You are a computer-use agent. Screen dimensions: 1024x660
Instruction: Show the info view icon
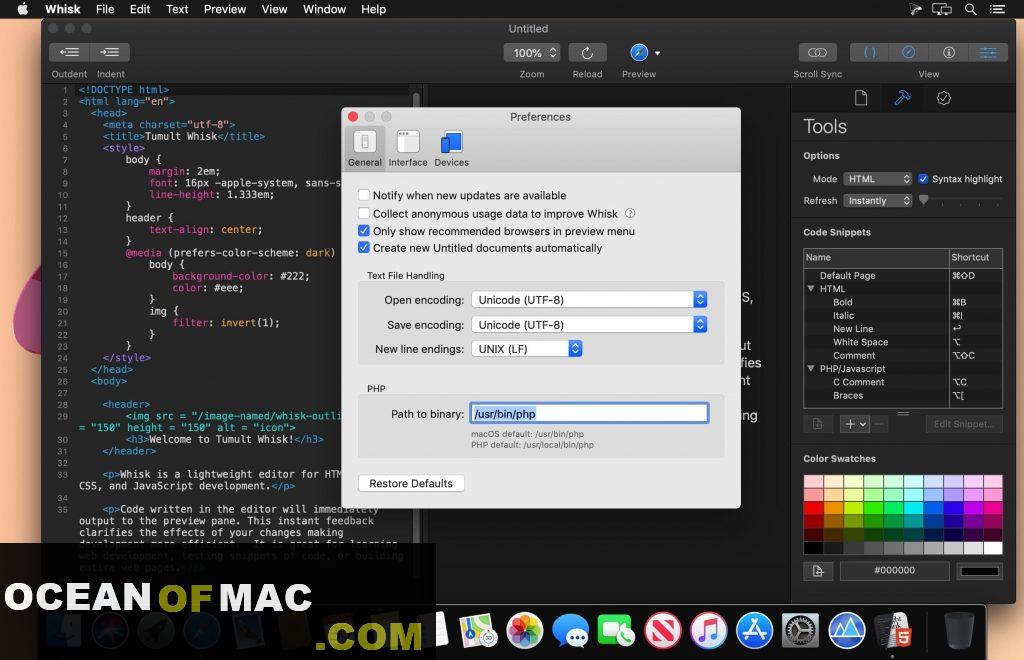pyautogui.click(x=948, y=52)
